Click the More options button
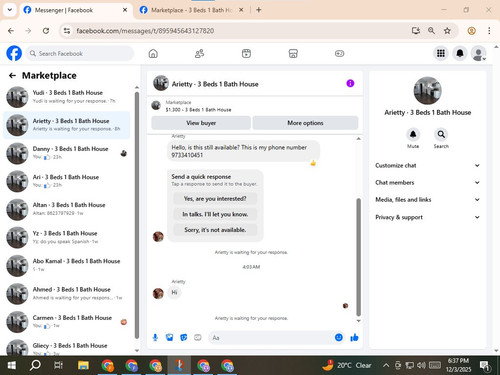 click(305, 123)
